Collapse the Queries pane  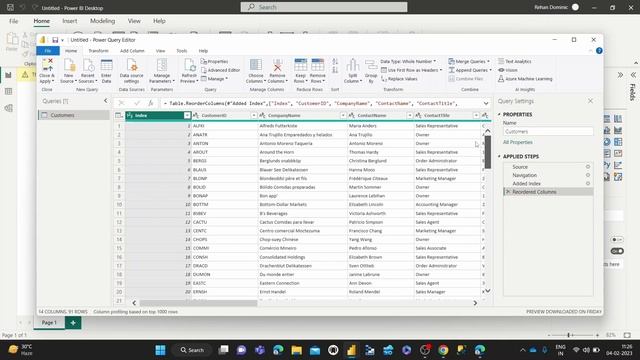click(106, 101)
